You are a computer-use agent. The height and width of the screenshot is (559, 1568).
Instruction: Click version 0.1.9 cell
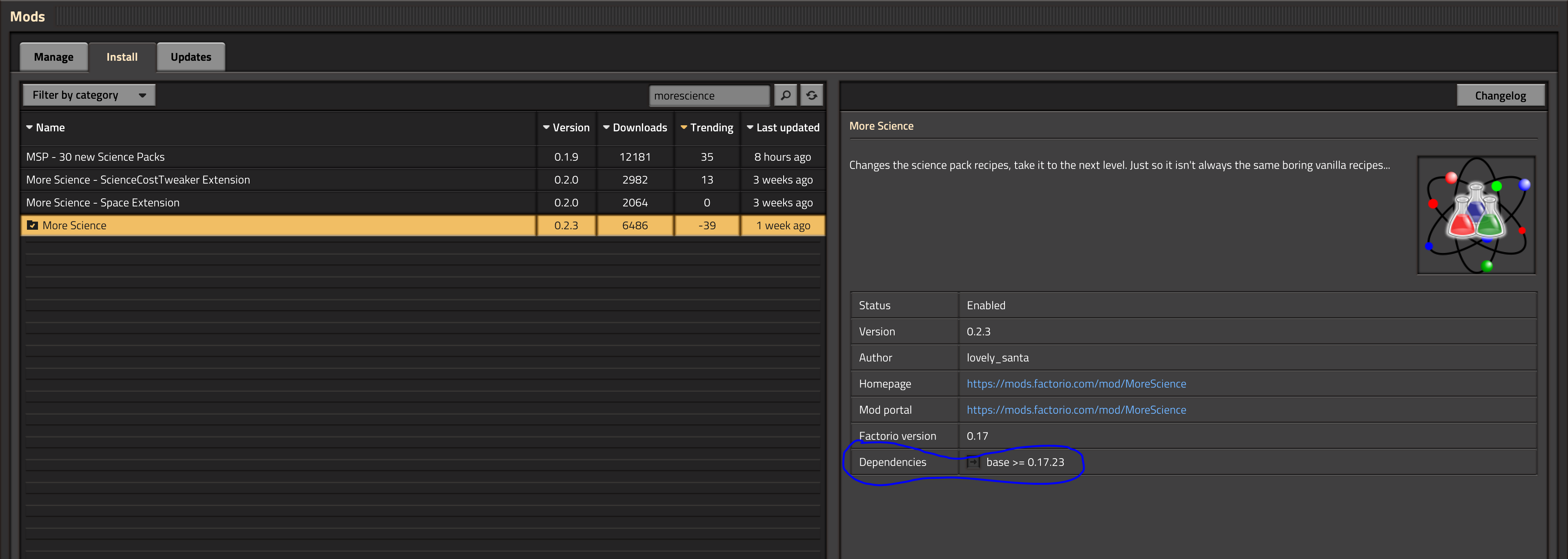click(566, 157)
